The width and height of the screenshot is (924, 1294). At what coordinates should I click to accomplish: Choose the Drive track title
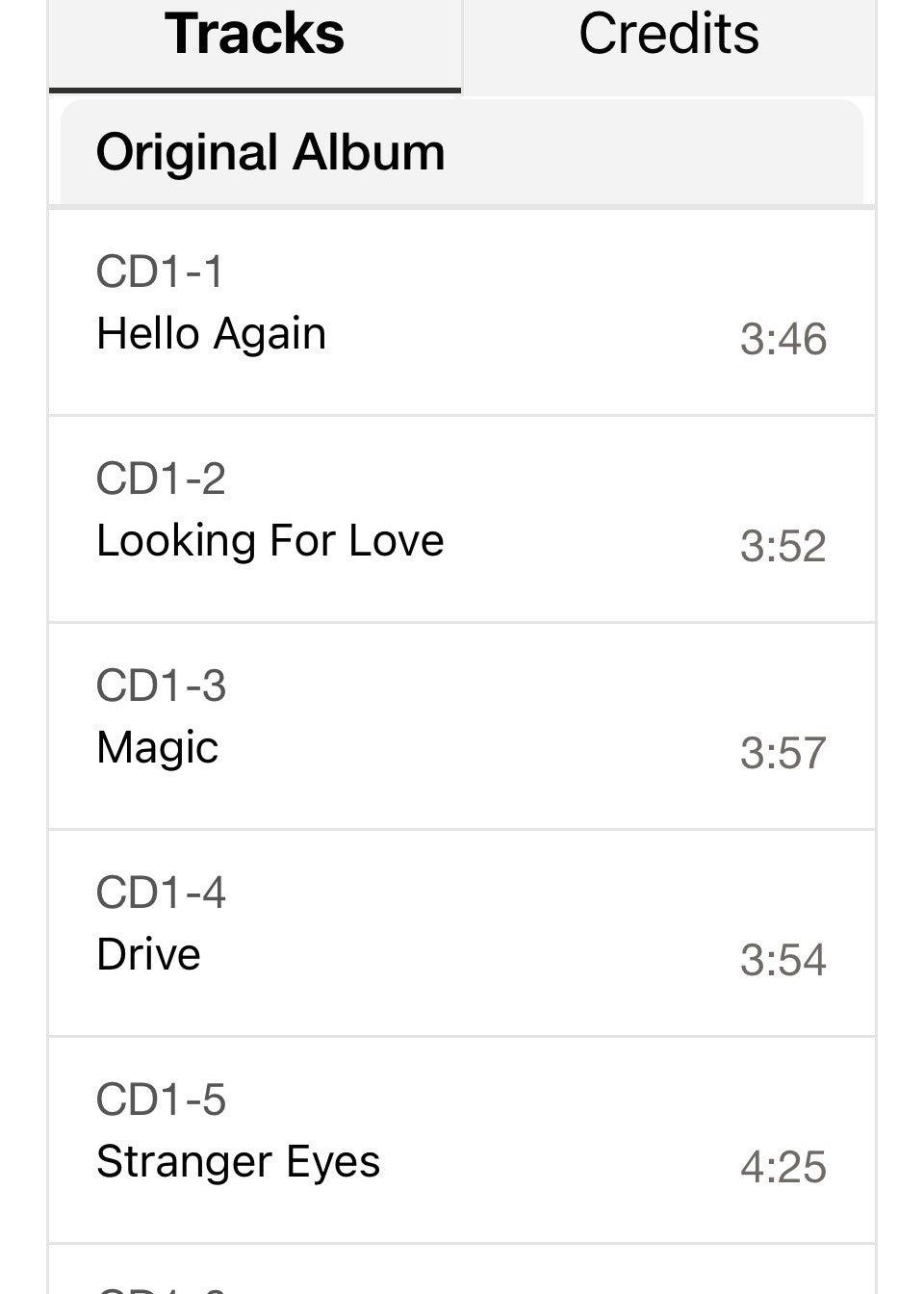pos(148,954)
